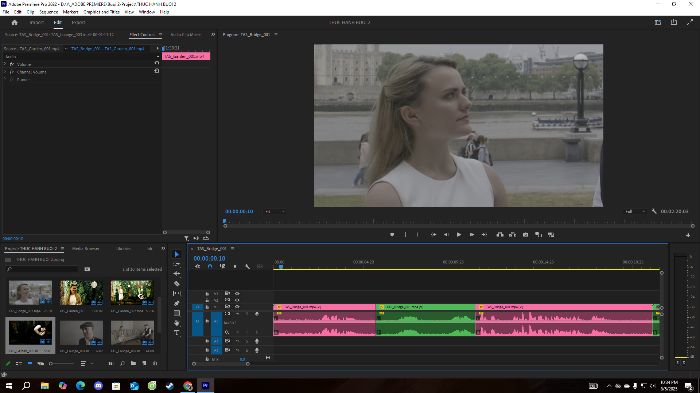Open Effect Controls panel menu
The width and height of the screenshot is (700, 393).
pyautogui.click(x=160, y=34)
